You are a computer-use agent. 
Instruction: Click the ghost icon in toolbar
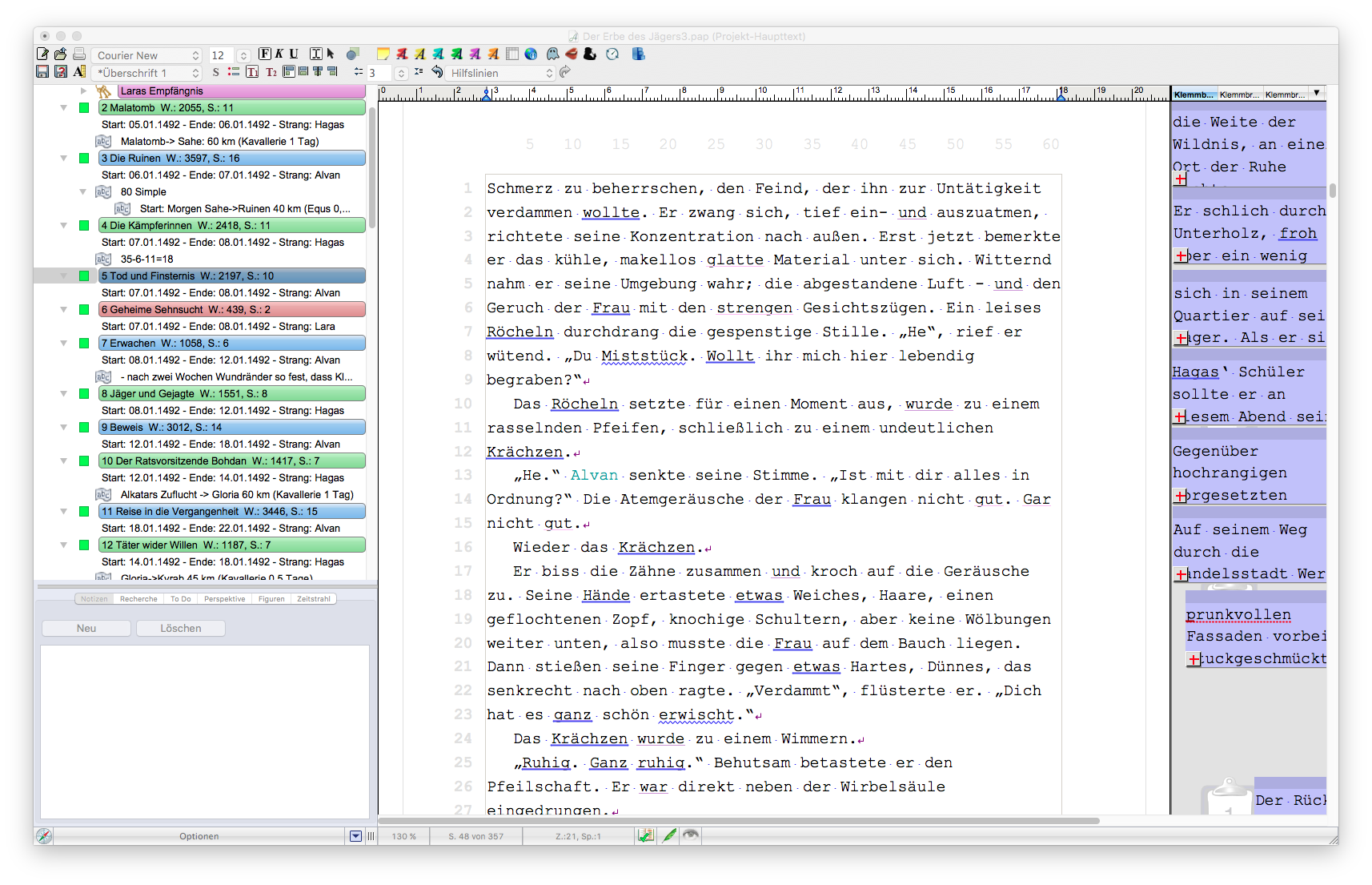coord(552,54)
